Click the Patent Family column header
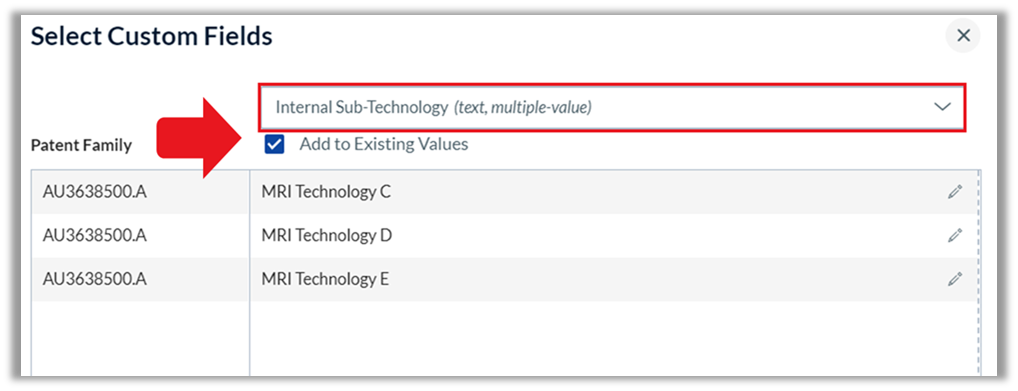Viewport: 1018px width, 391px height. tap(81, 145)
